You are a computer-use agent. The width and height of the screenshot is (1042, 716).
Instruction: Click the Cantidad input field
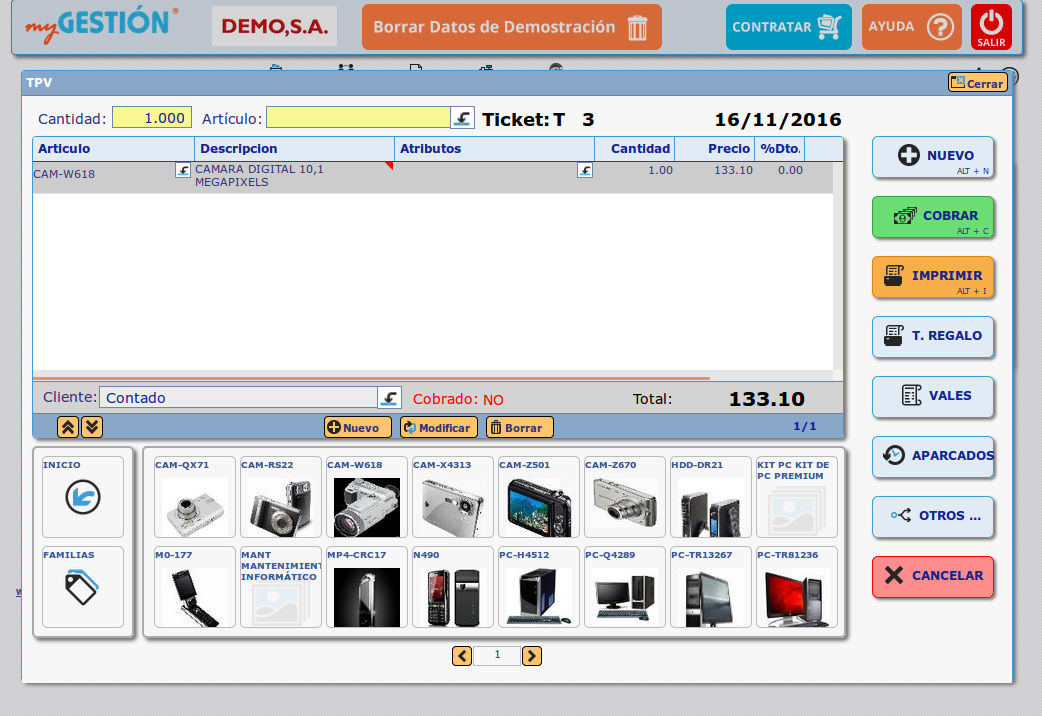[151, 118]
